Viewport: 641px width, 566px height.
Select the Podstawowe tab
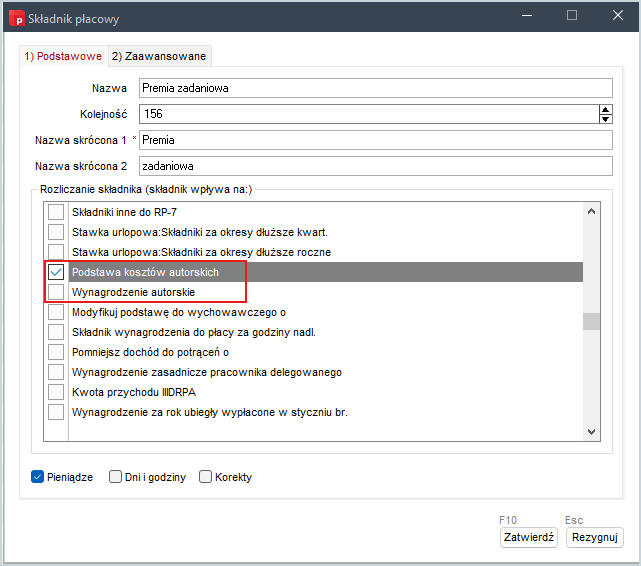pyautogui.click(x=63, y=56)
